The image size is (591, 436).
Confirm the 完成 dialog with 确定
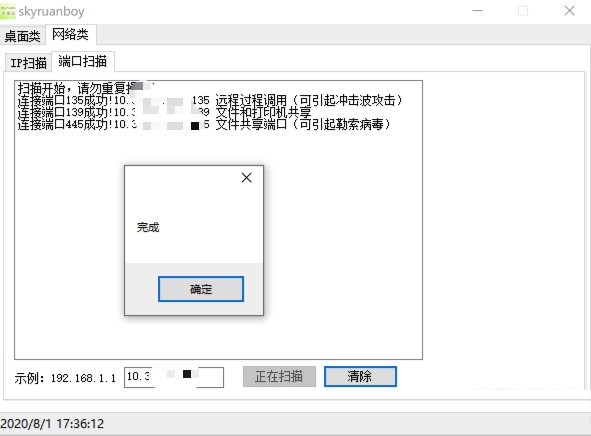pyautogui.click(x=201, y=289)
